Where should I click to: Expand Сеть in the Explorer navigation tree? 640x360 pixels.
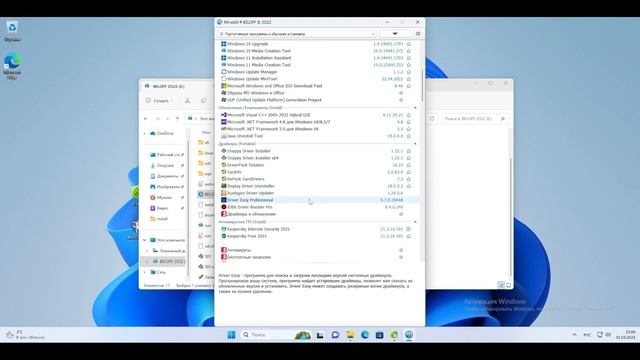pos(144,272)
